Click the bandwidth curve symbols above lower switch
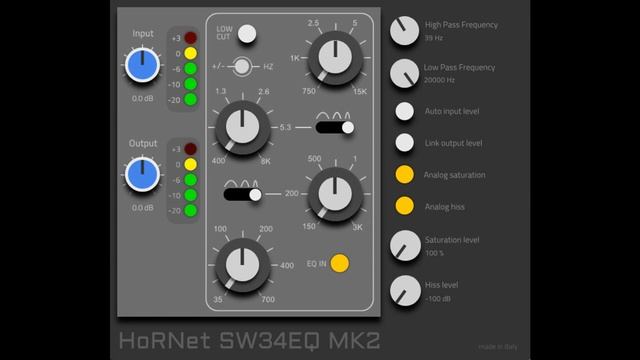 point(241,183)
